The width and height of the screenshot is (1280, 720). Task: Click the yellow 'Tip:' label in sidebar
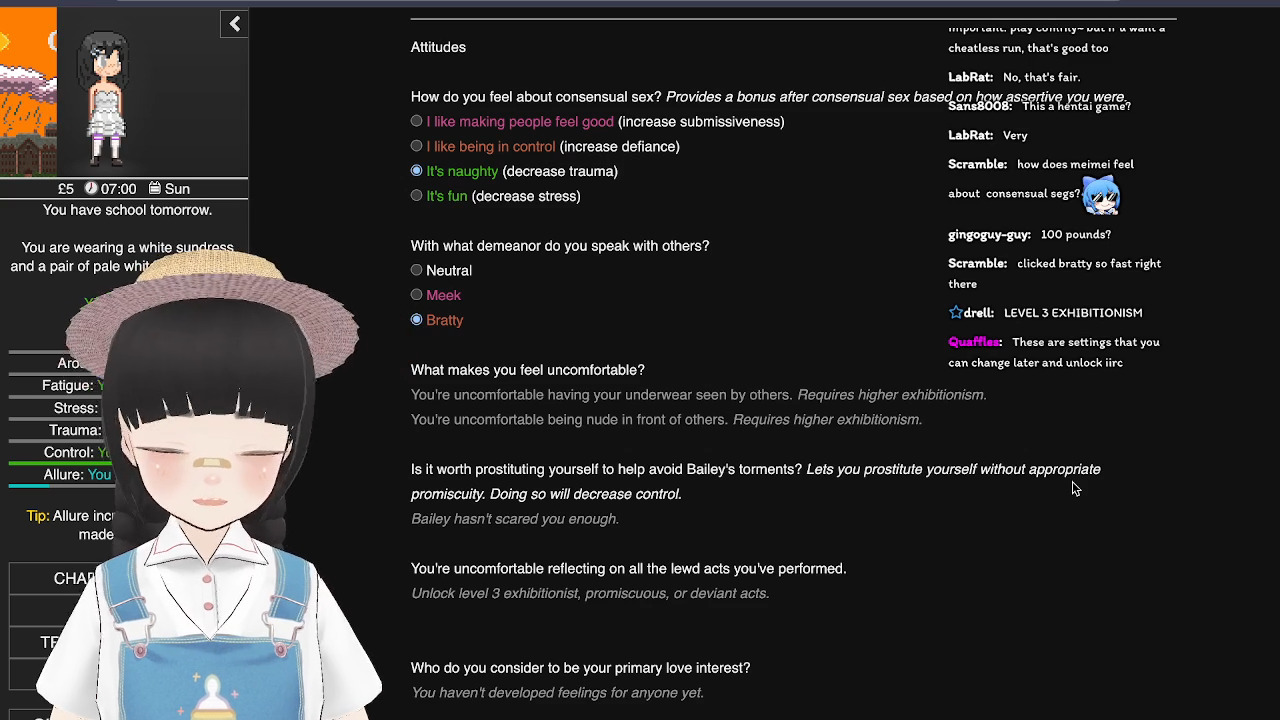tap(38, 516)
